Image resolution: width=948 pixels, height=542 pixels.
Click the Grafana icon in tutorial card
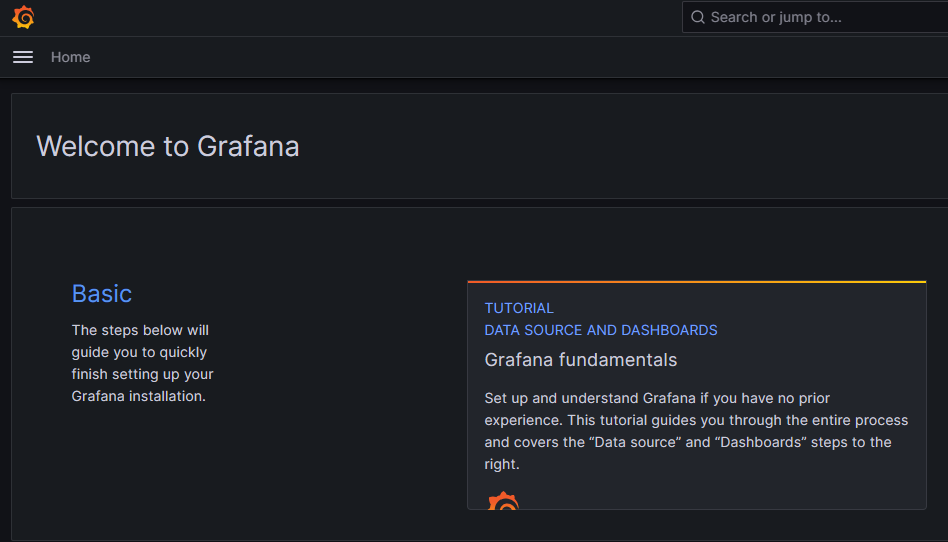pyautogui.click(x=503, y=500)
